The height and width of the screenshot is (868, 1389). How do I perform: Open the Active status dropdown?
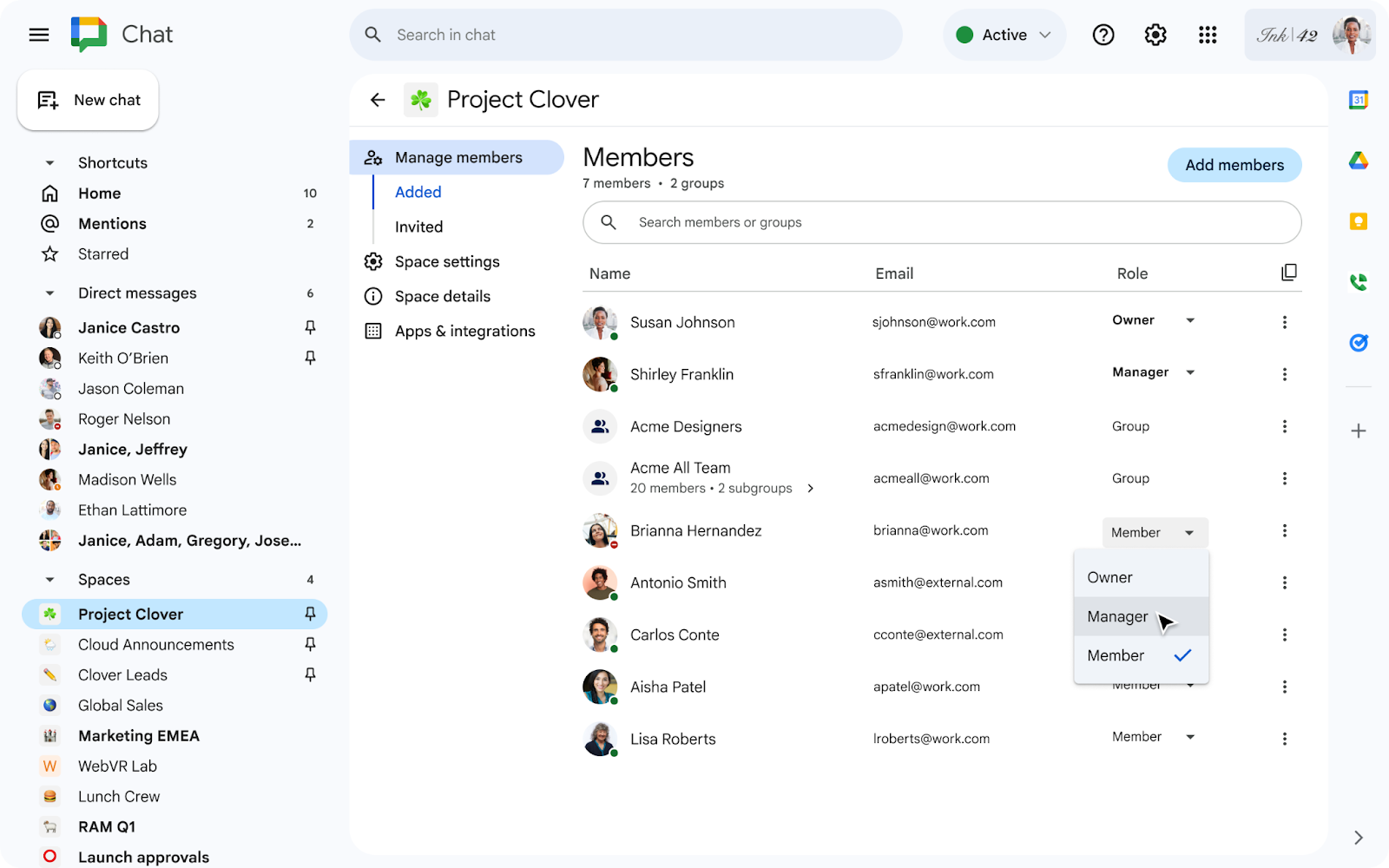[1004, 35]
